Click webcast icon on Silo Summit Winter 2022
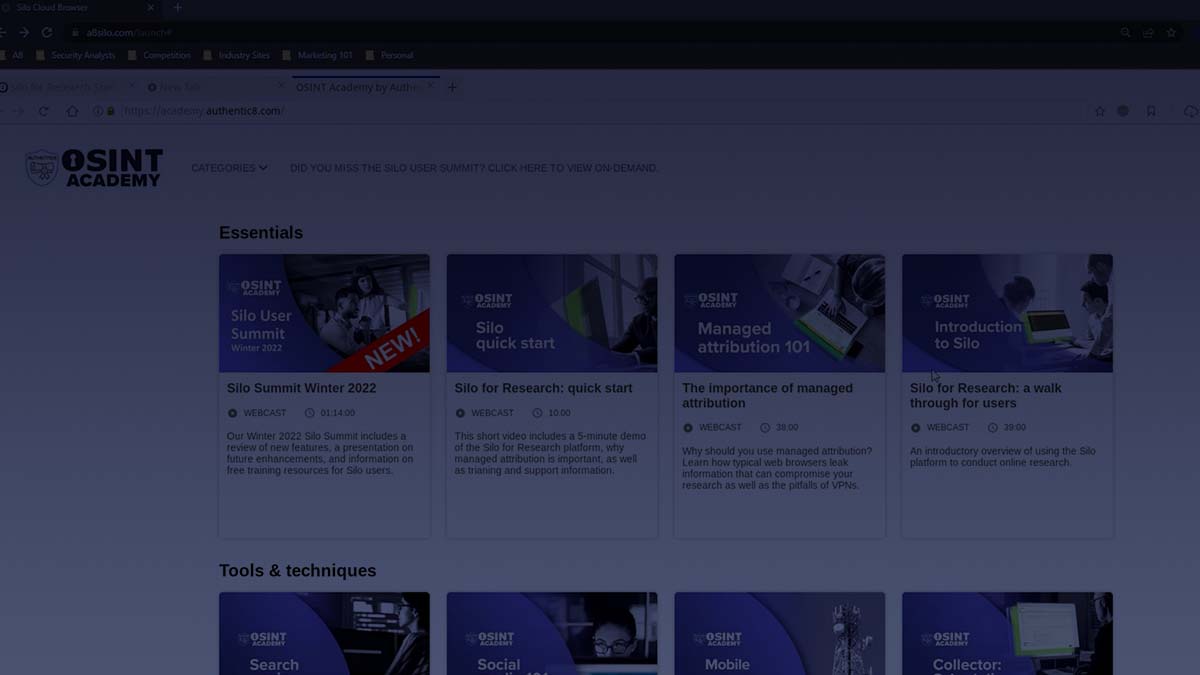This screenshot has height=675, width=1200. point(233,413)
